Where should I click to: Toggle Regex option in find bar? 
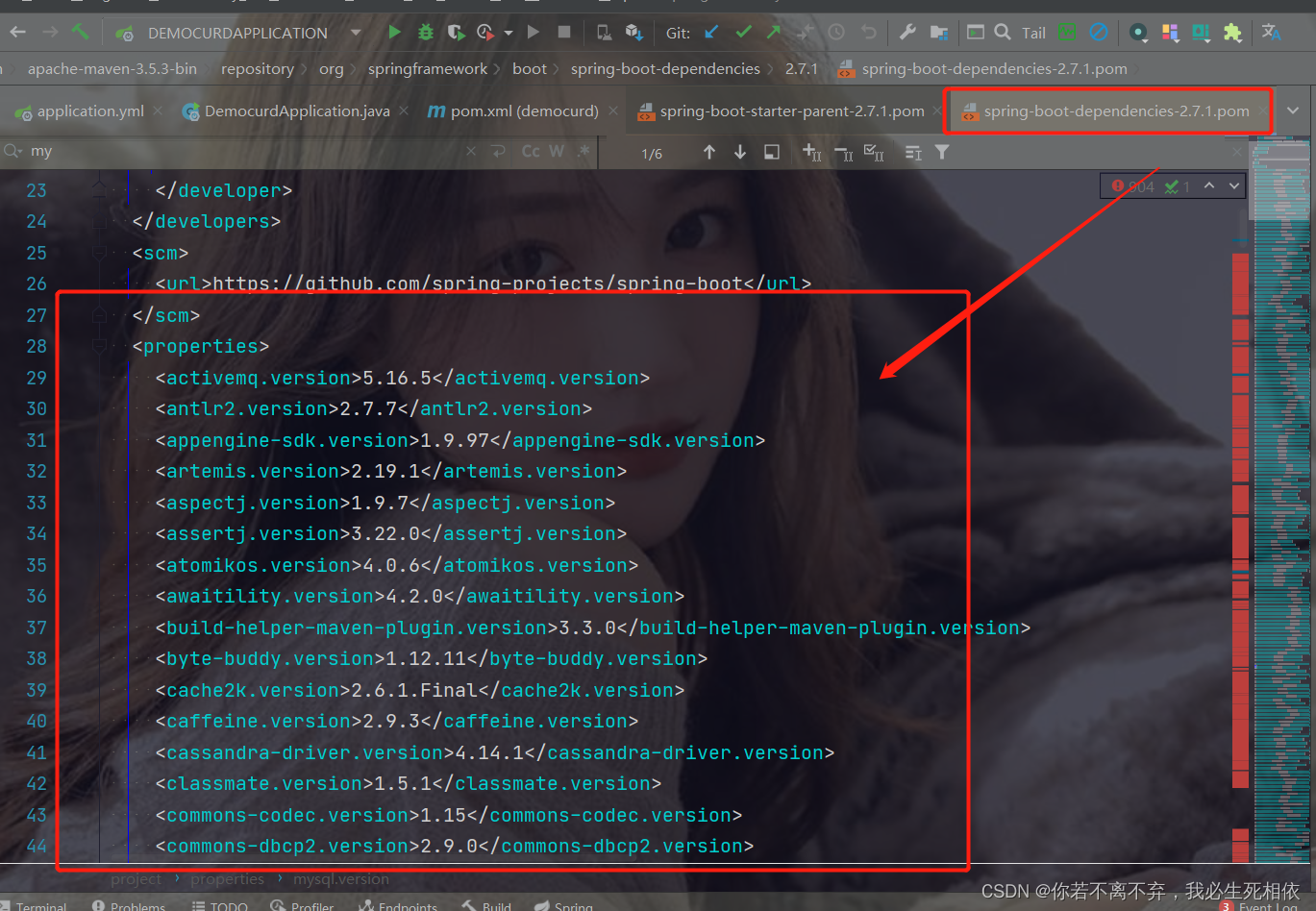(x=584, y=152)
